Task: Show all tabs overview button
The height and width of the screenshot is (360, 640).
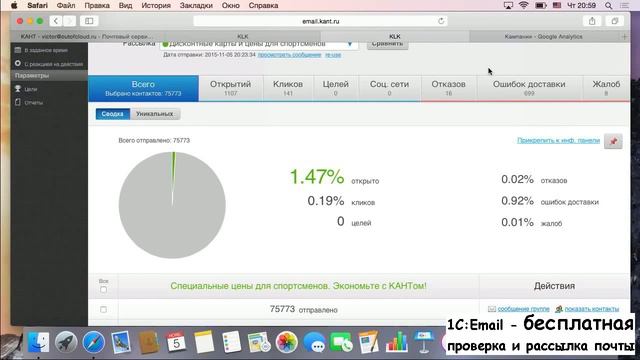Action: tap(615, 21)
